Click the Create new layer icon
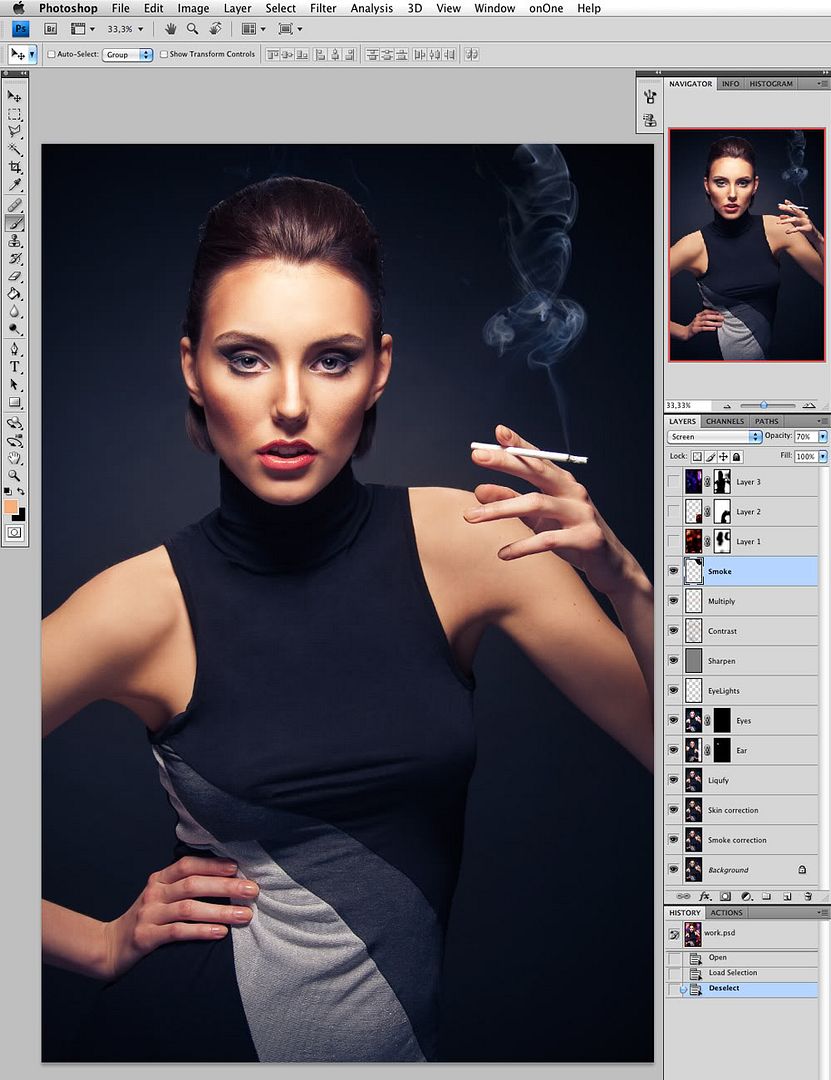 click(787, 896)
